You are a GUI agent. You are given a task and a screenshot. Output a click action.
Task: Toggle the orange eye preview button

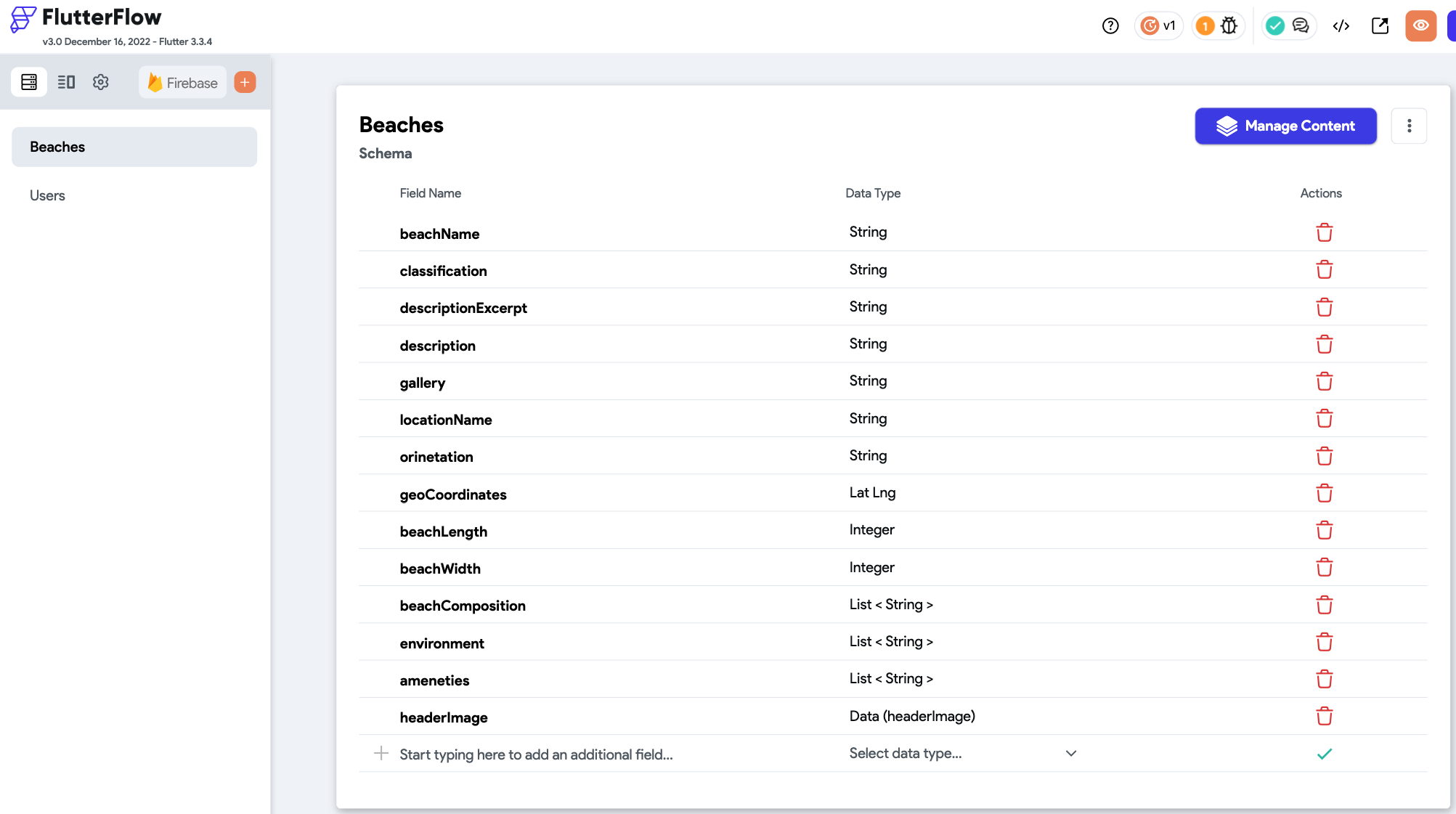click(x=1420, y=26)
